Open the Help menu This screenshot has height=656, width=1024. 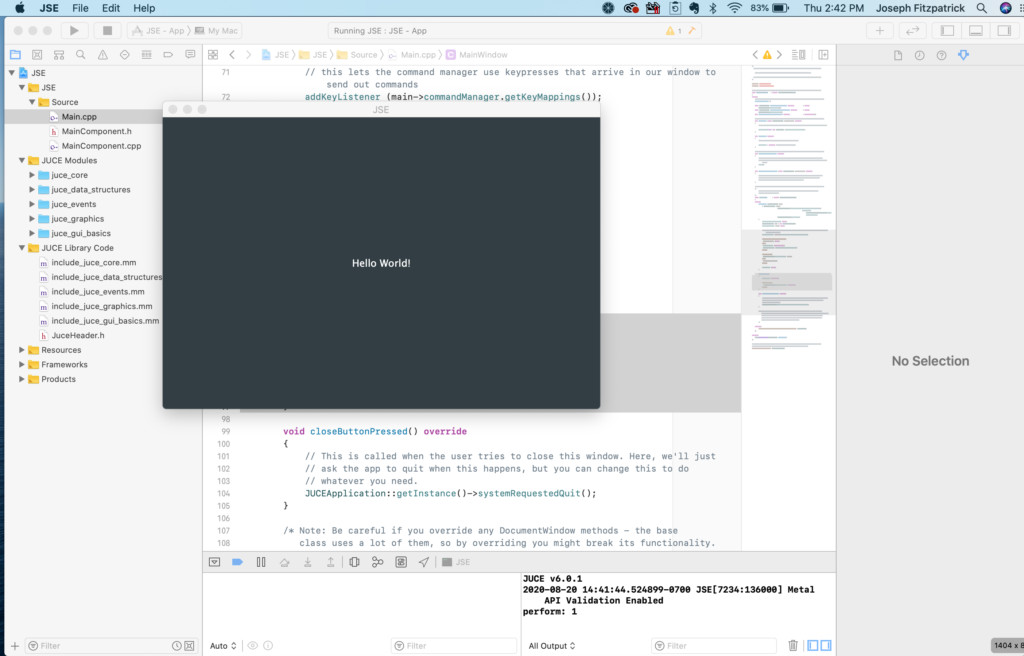144,8
